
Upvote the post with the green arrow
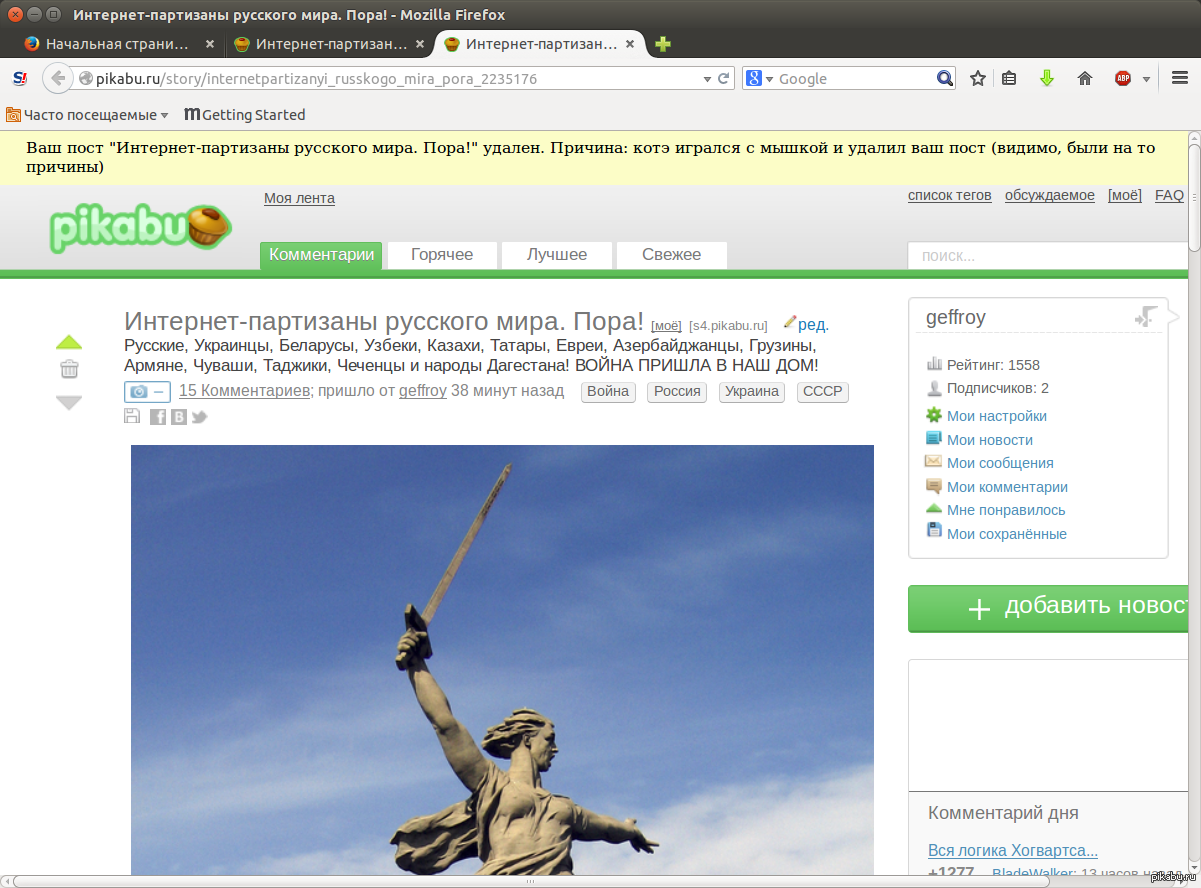68,341
